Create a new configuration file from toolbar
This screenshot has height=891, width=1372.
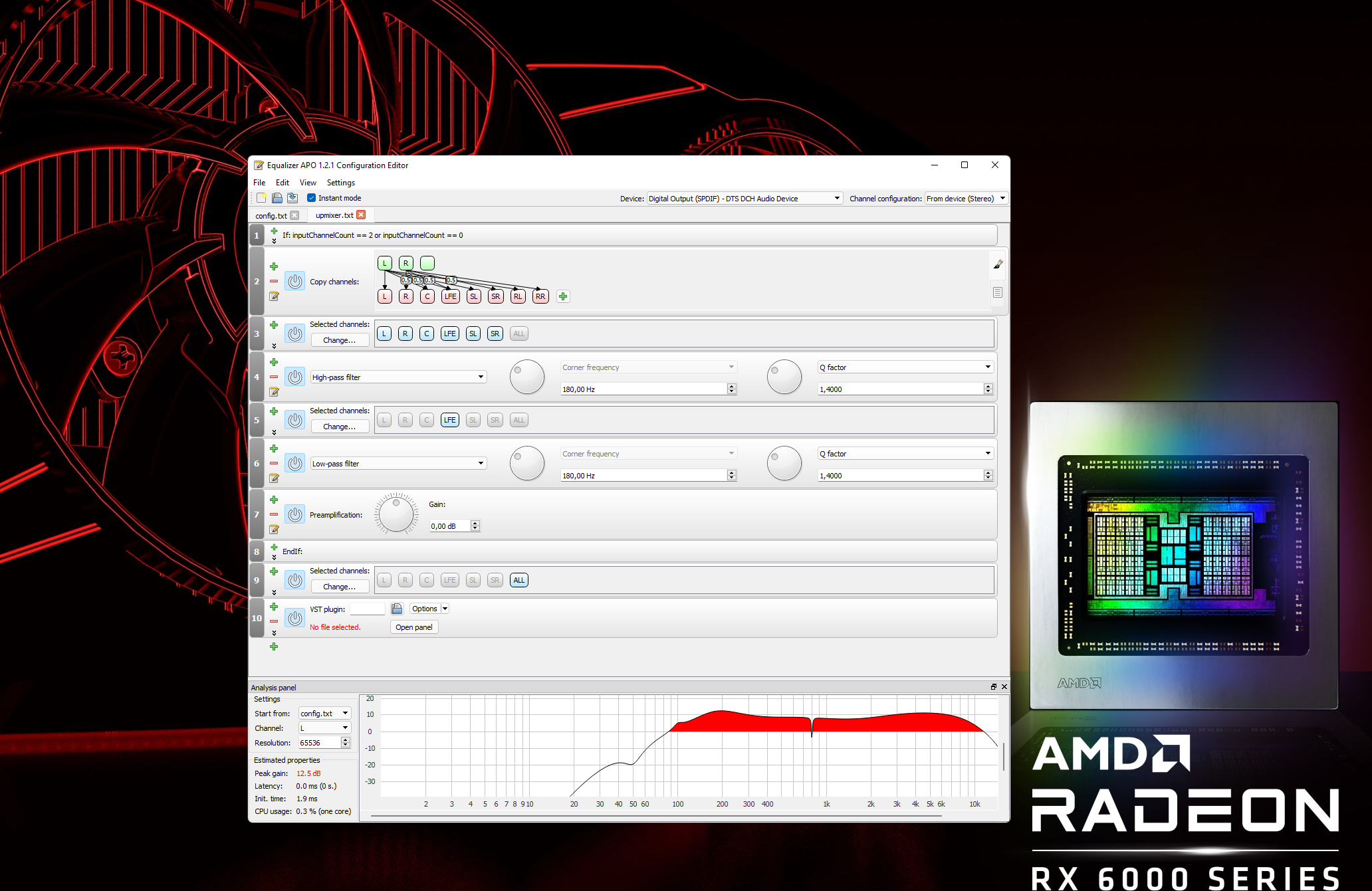(262, 198)
